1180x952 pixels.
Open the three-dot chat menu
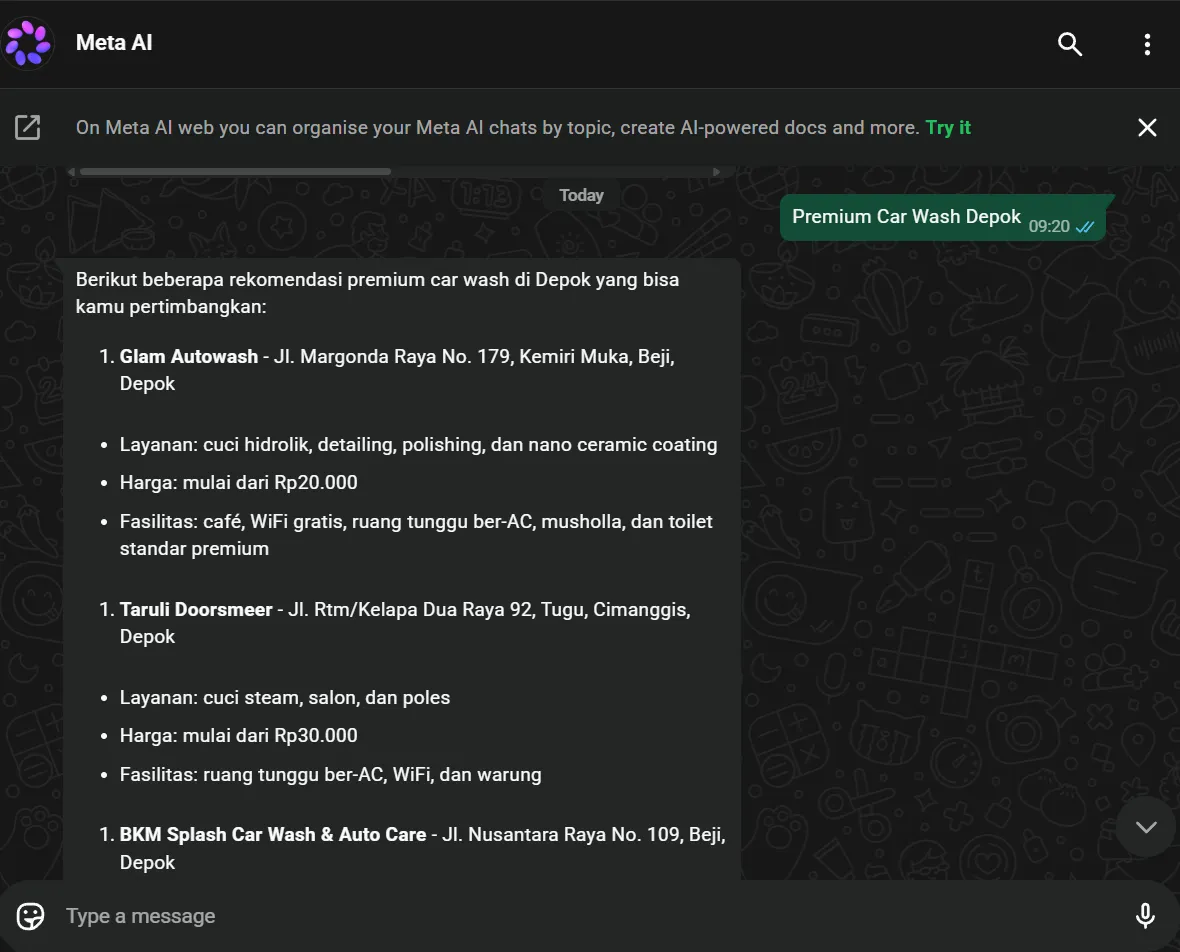pos(1147,44)
